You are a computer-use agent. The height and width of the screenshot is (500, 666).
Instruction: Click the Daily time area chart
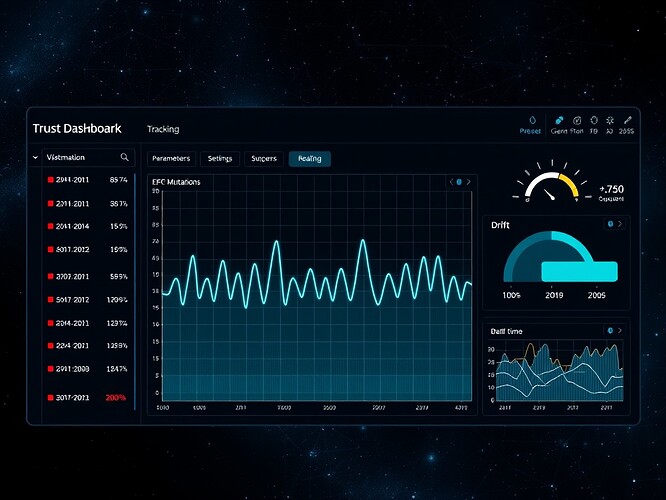559,372
